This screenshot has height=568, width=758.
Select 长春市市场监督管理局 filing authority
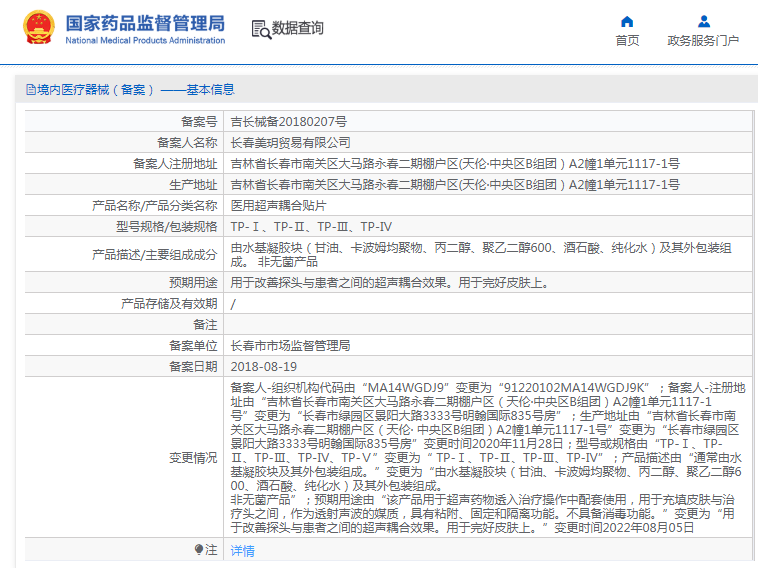pyautogui.click(x=291, y=346)
